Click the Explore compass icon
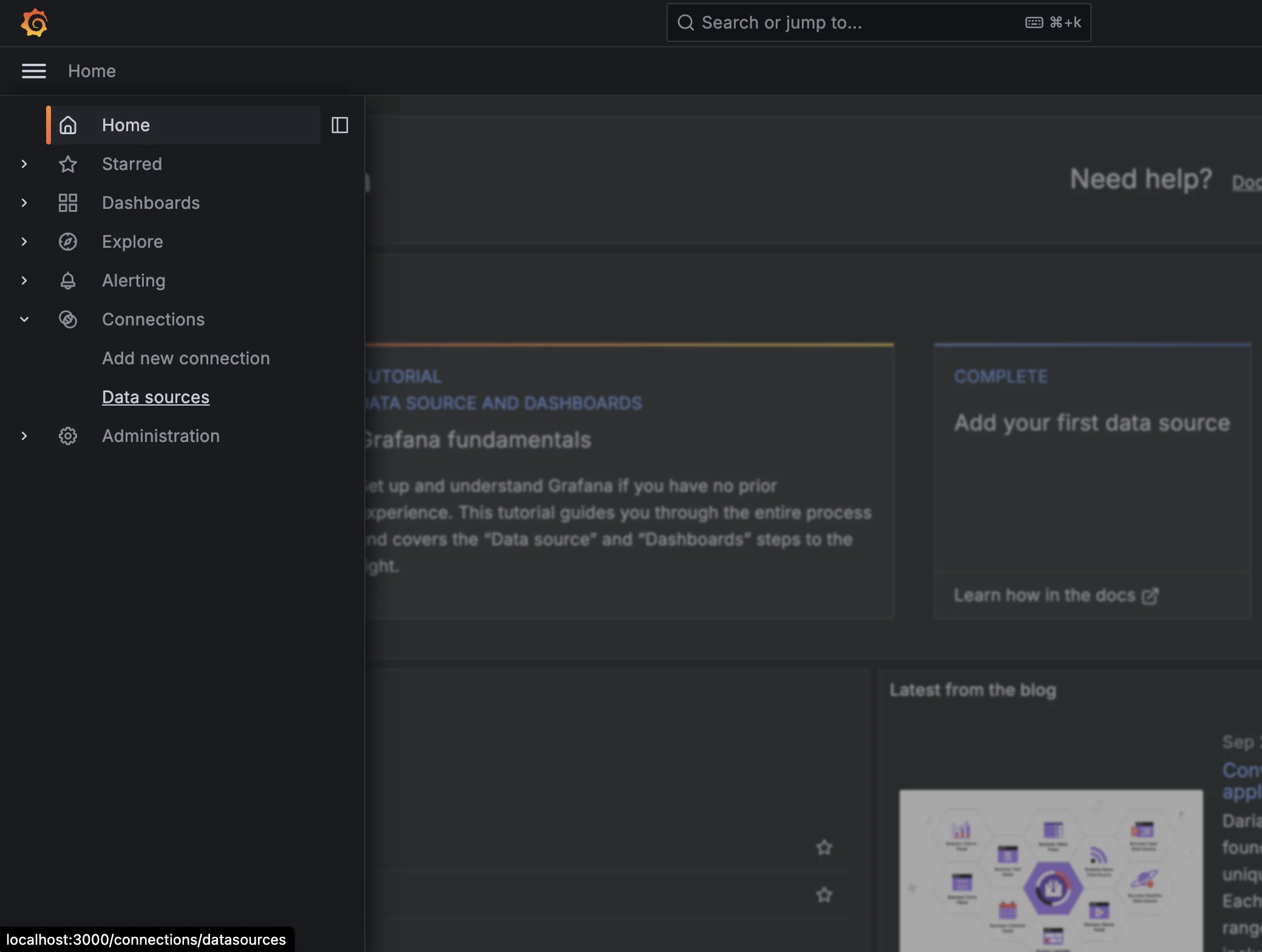The height and width of the screenshot is (952, 1262). 68,242
